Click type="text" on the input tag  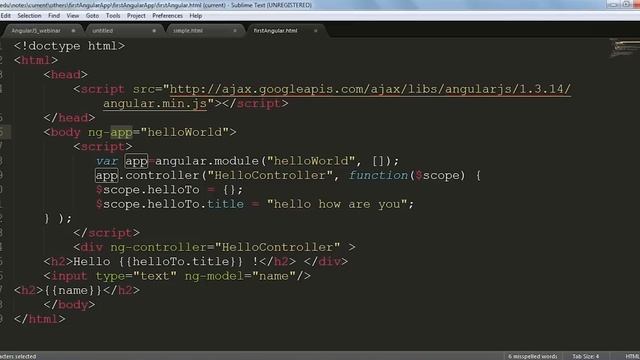[x=136, y=276]
